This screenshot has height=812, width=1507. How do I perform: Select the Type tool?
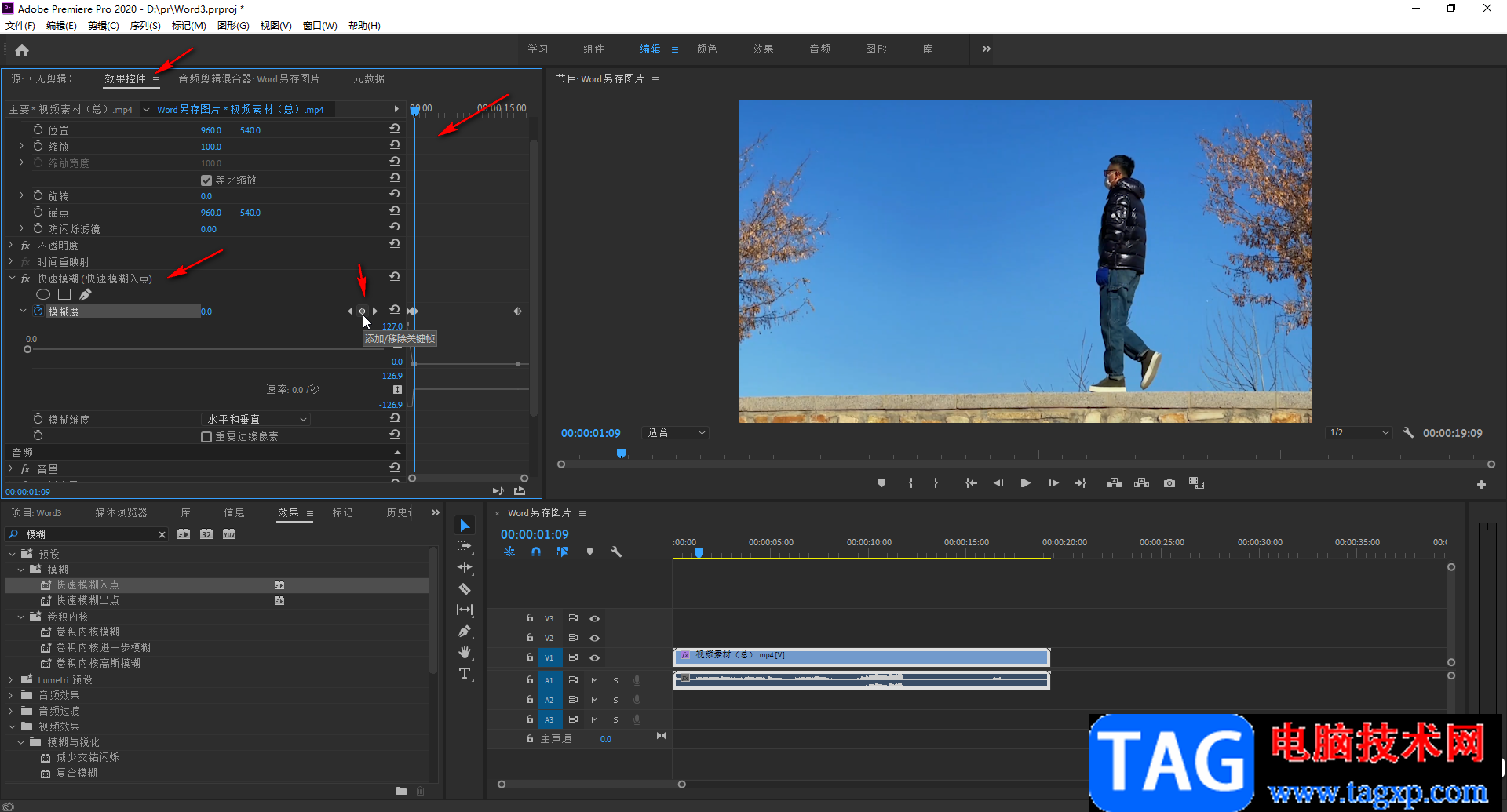pos(465,674)
